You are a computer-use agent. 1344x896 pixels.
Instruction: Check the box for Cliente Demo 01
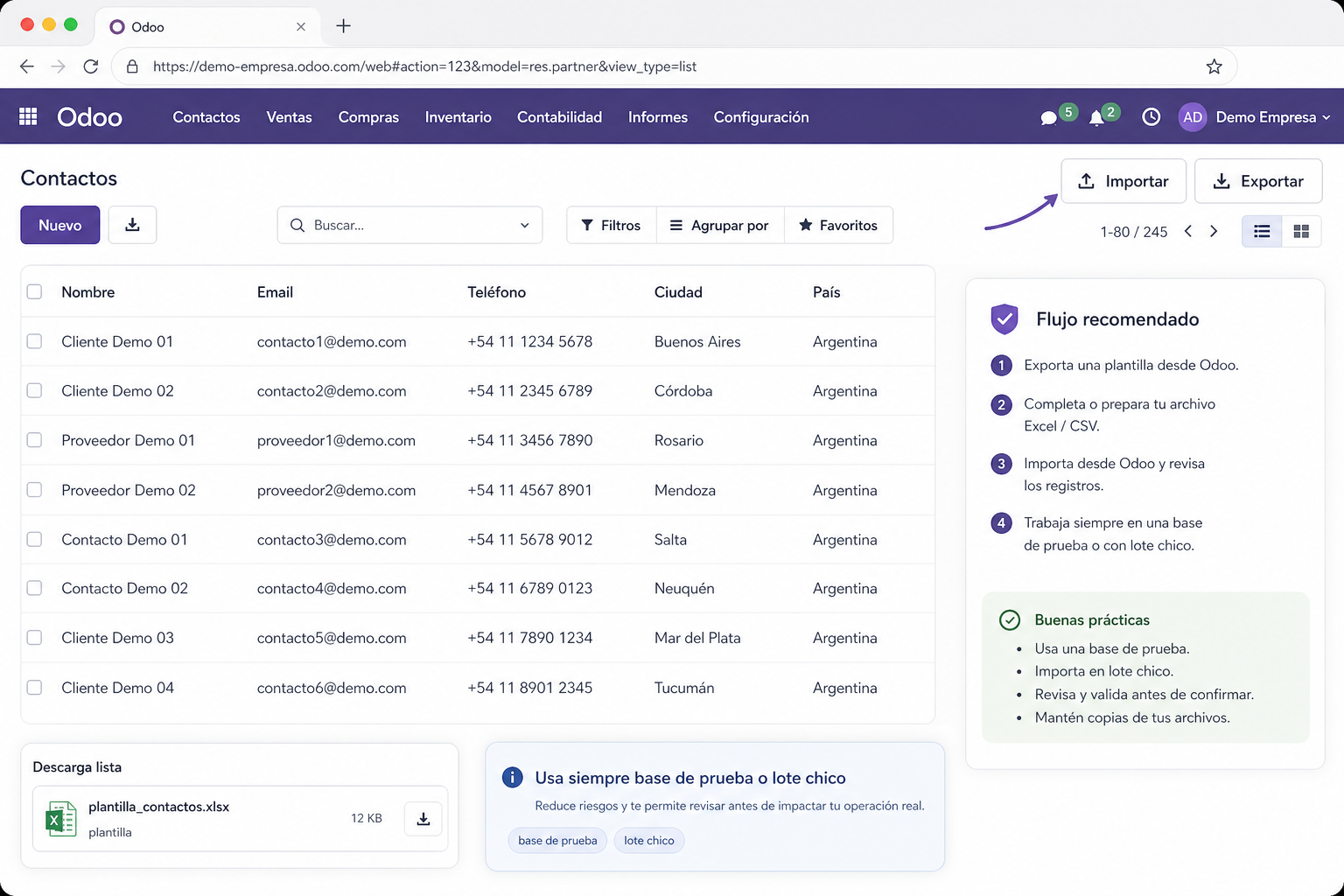(35, 341)
